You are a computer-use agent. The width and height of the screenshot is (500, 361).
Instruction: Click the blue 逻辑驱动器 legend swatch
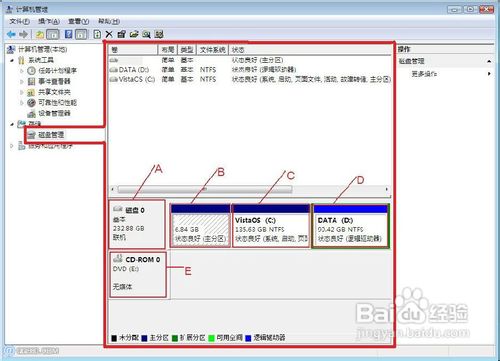coord(248,338)
